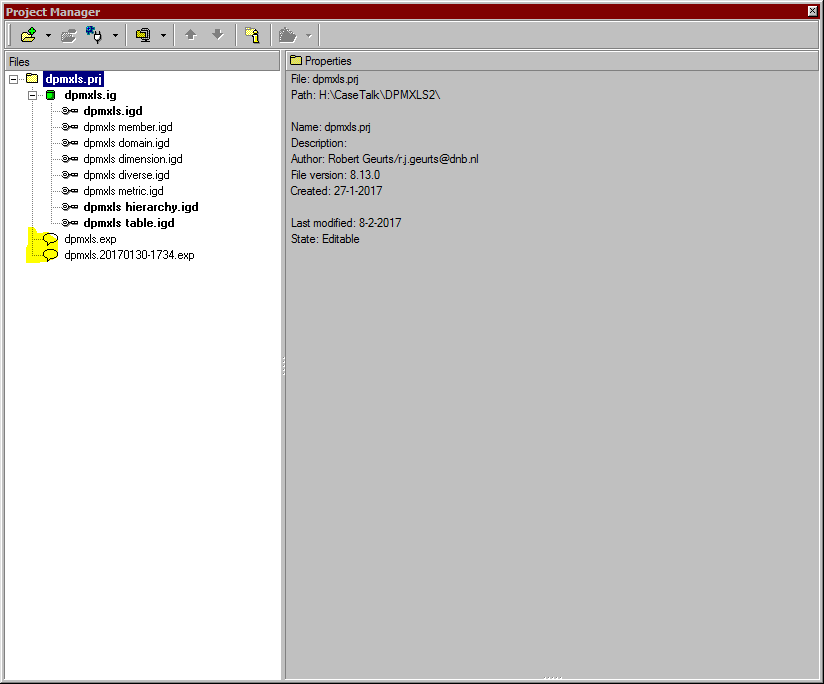Open the dropdown arrow beside open project icon
824x684 pixels.
tap(48, 36)
